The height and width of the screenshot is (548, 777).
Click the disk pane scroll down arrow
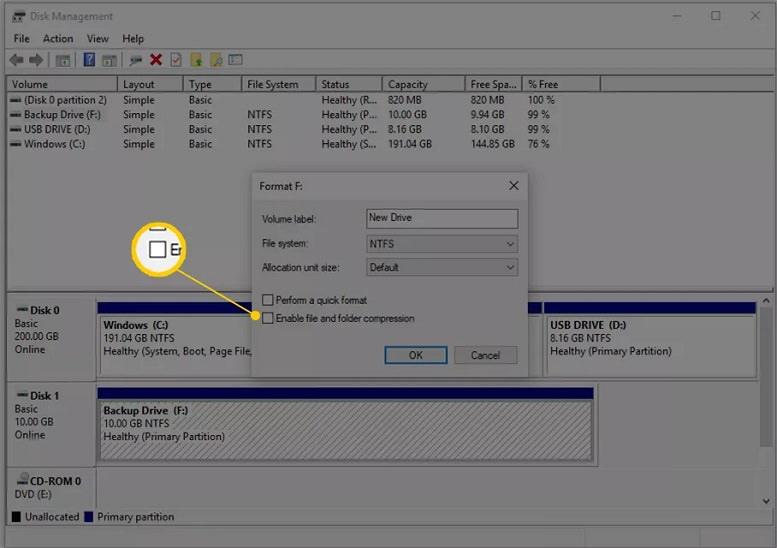coord(766,501)
